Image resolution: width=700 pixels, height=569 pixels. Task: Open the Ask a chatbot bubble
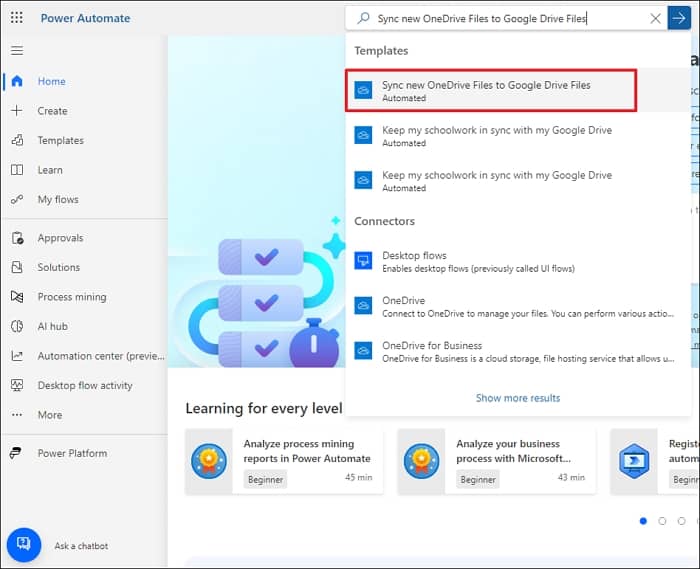(x=24, y=545)
